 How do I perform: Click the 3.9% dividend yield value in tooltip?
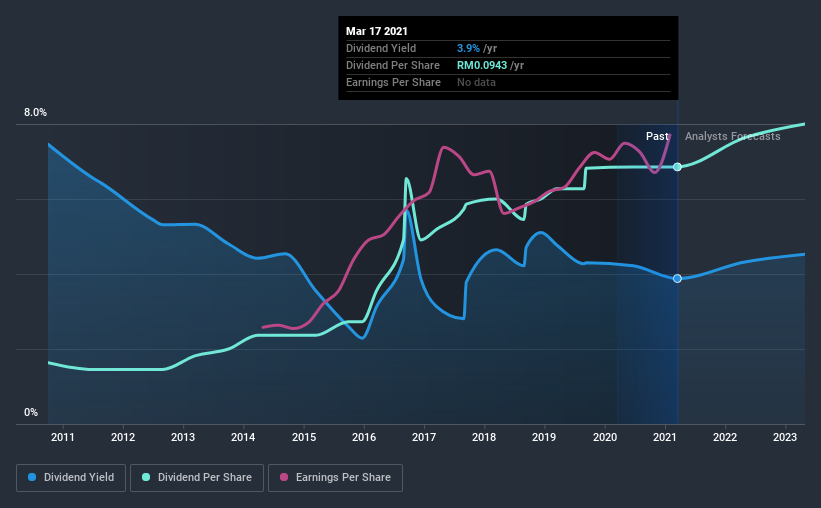pos(468,48)
